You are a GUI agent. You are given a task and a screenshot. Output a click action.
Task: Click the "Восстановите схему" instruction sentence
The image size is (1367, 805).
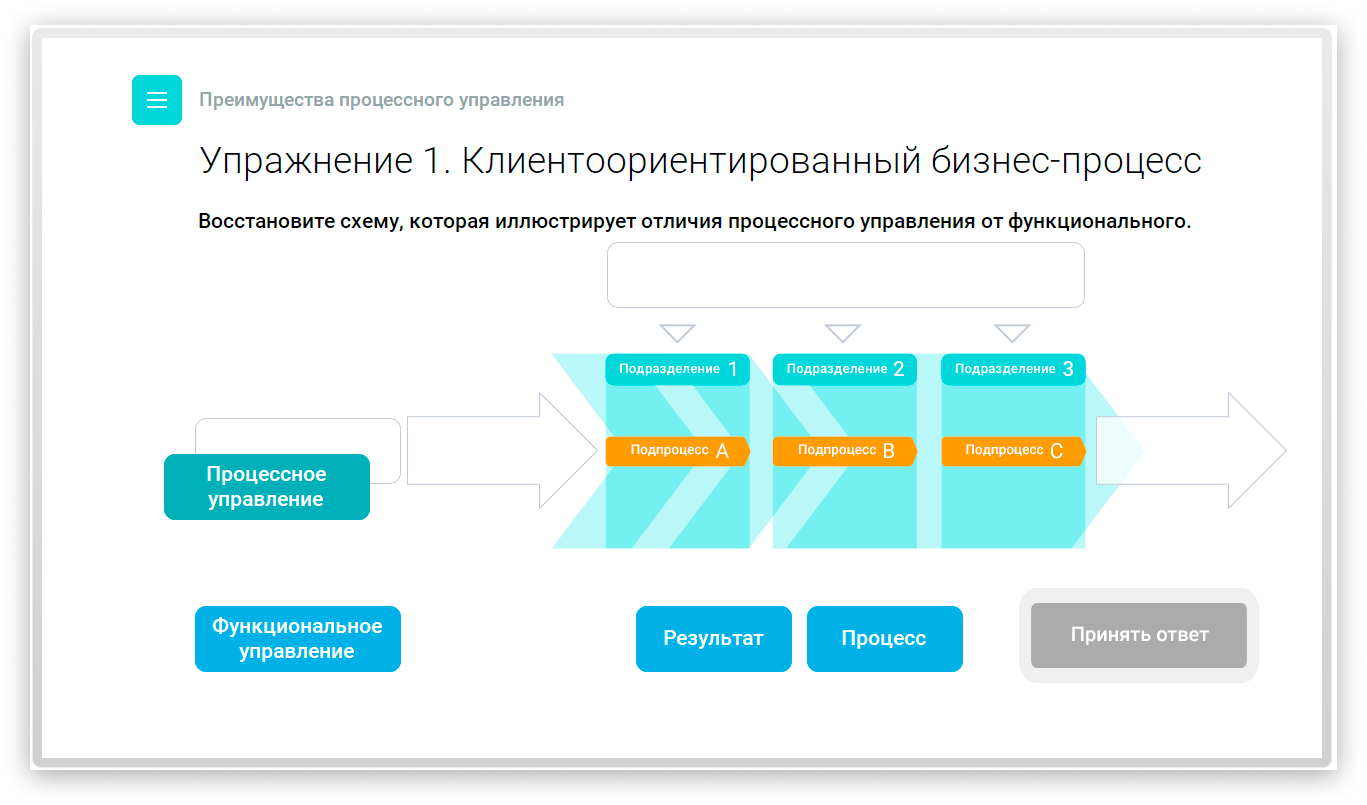pos(695,221)
